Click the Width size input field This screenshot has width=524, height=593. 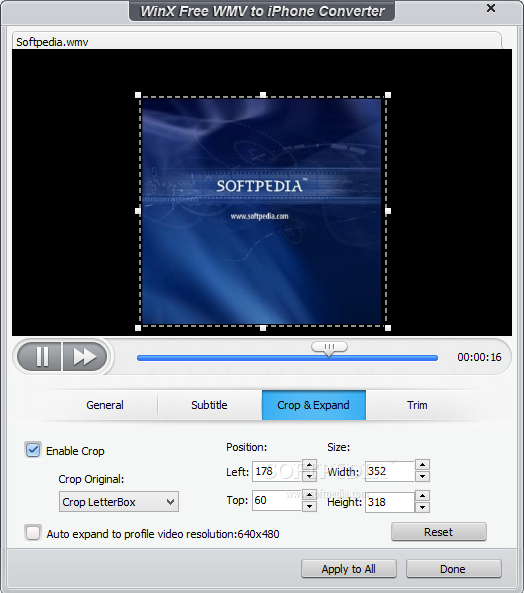[390, 471]
